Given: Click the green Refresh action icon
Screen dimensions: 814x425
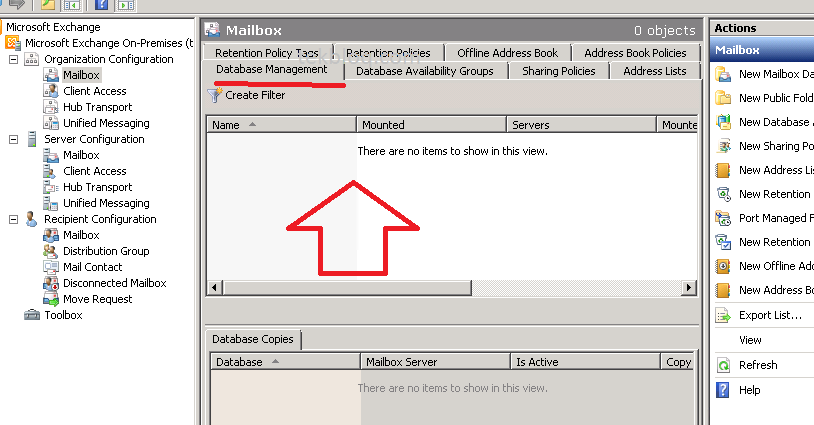Looking at the screenshot, I should [723, 365].
